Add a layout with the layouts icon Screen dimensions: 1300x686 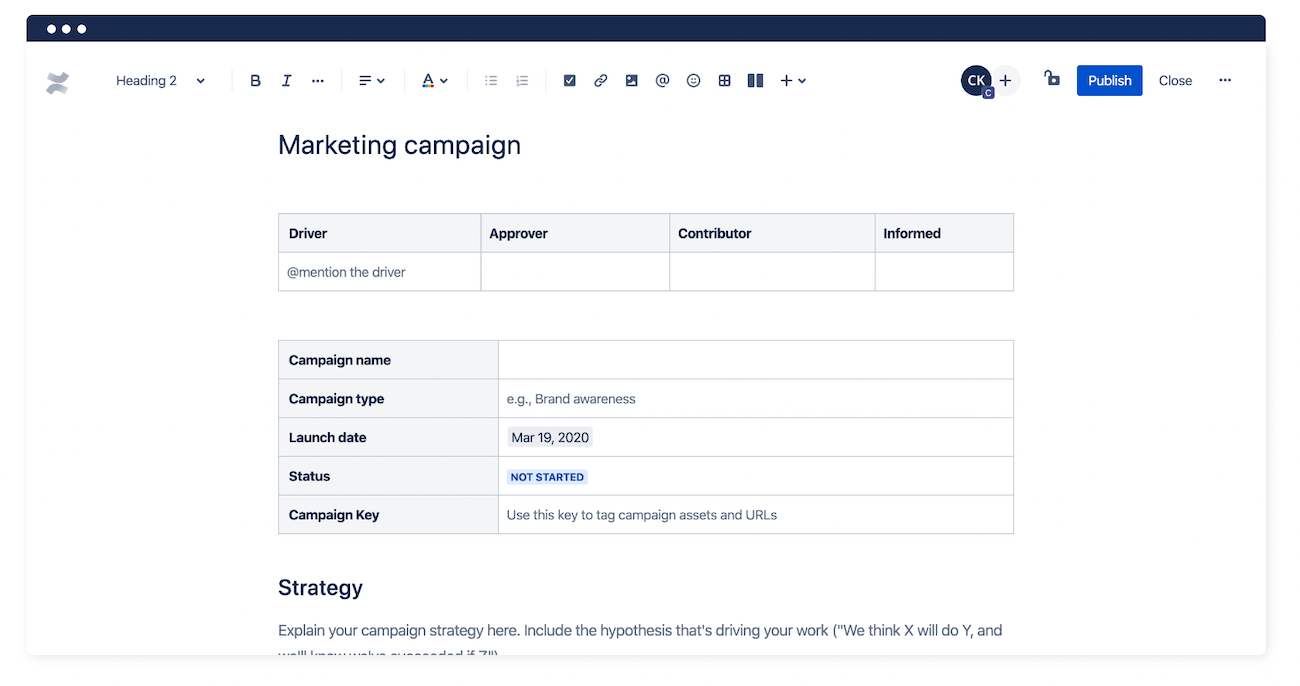point(755,80)
